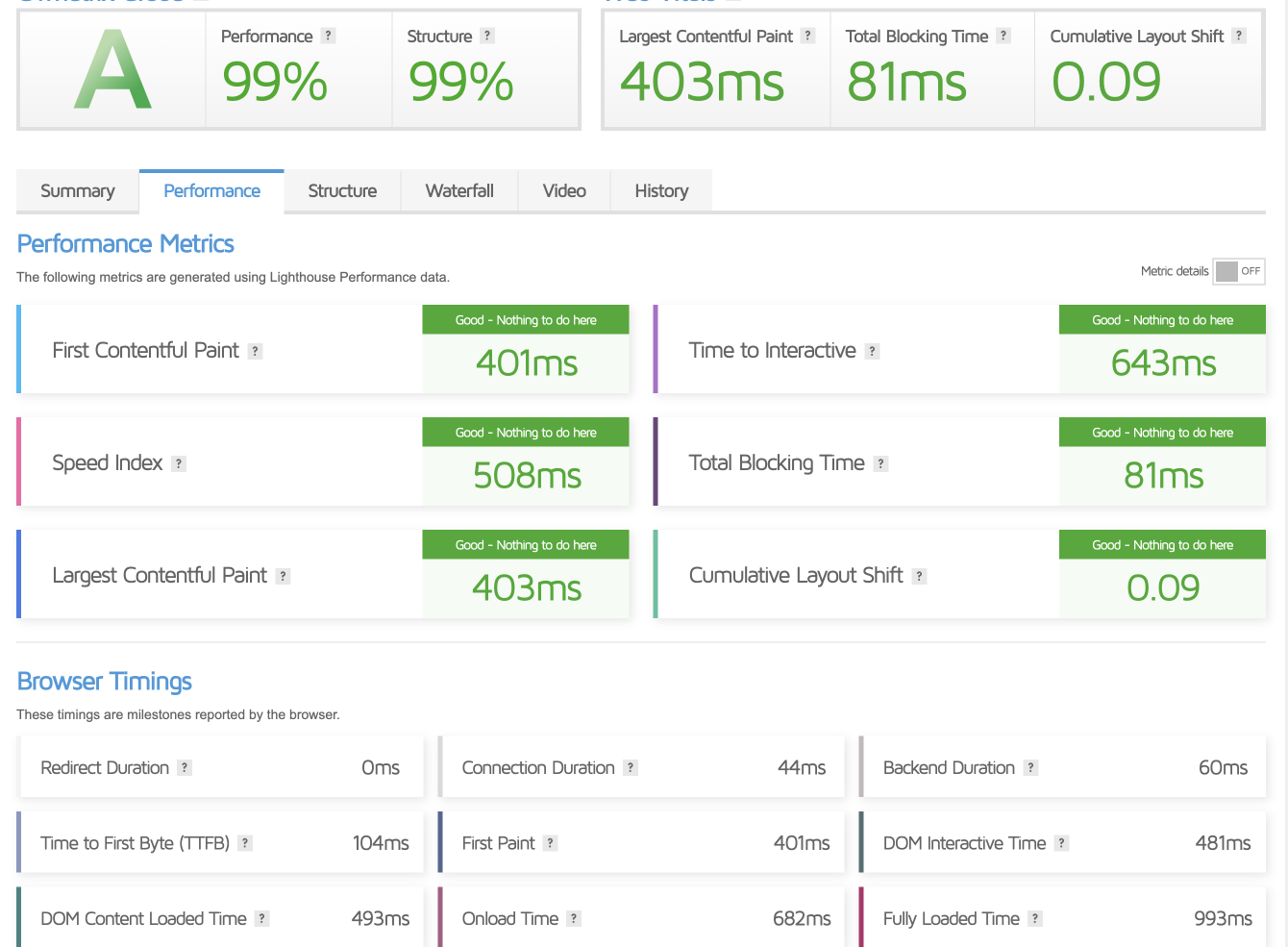Click the 643ms Time to Interactive value

[1163, 363]
